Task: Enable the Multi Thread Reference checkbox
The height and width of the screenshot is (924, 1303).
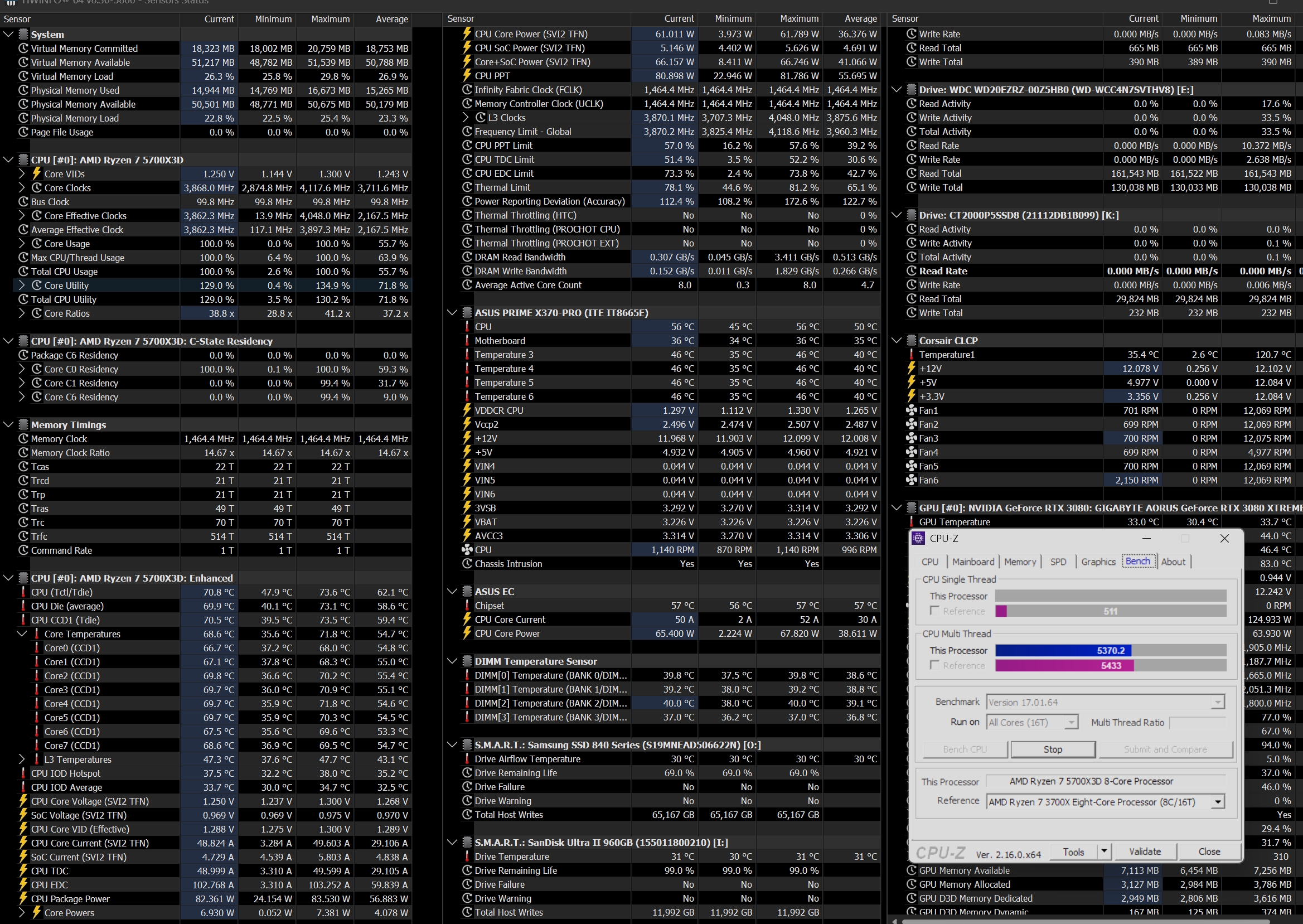Action: 934,665
